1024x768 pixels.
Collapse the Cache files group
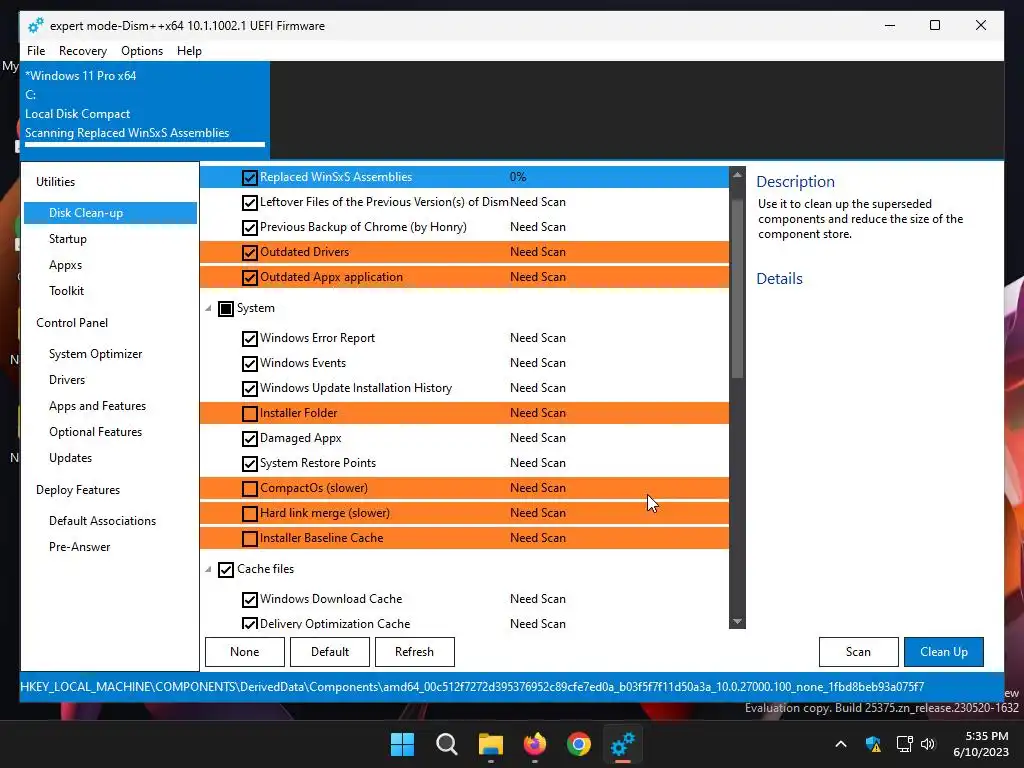(x=208, y=569)
